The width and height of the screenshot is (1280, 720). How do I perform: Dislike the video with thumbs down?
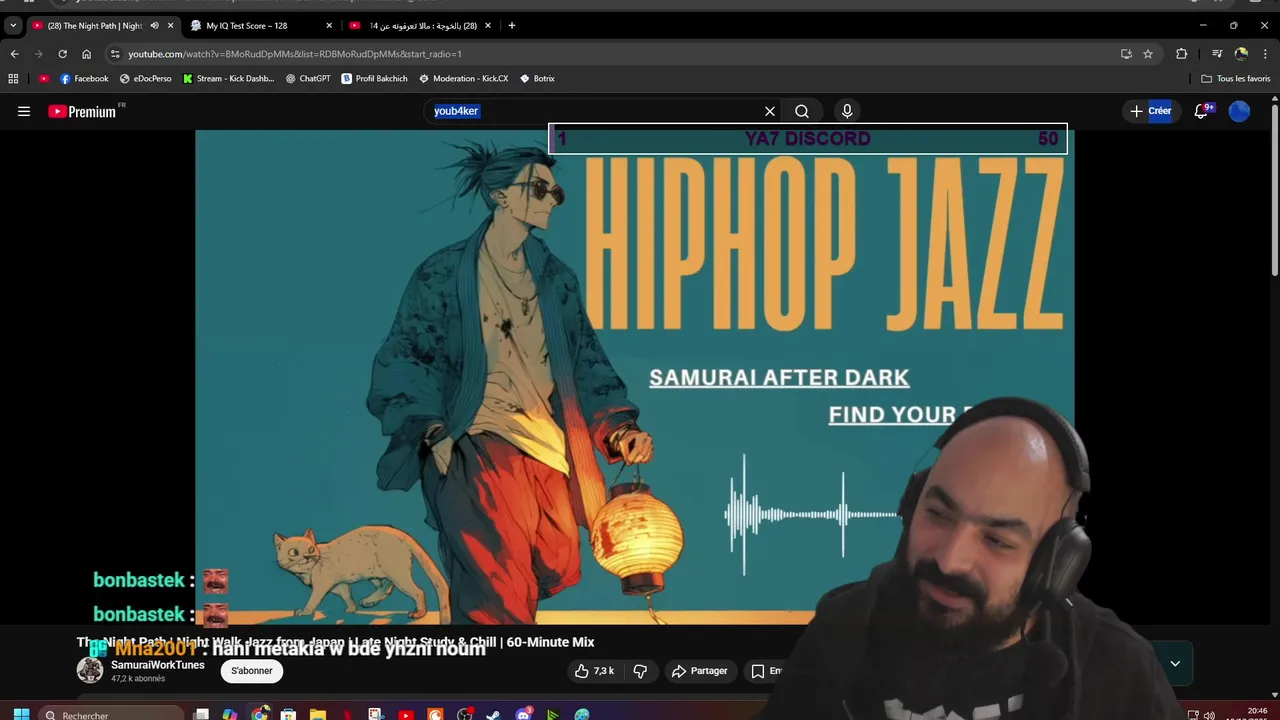[x=641, y=671]
